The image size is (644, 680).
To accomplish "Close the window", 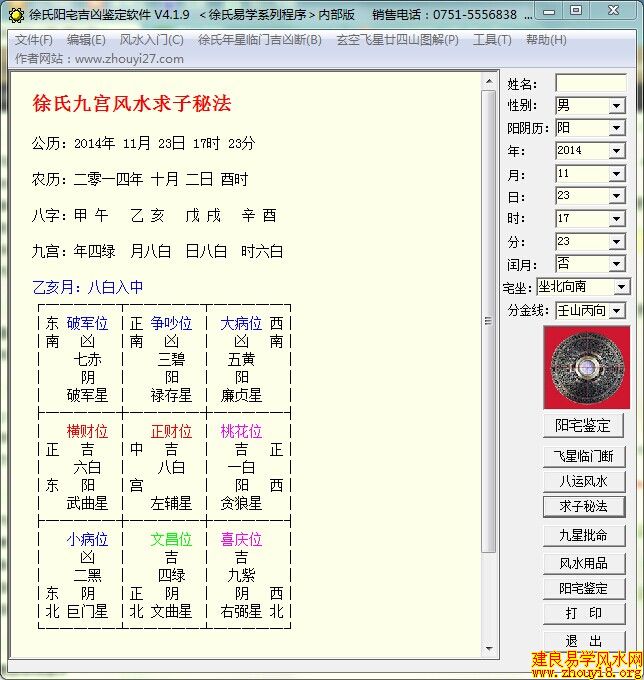I will point(614,11).
